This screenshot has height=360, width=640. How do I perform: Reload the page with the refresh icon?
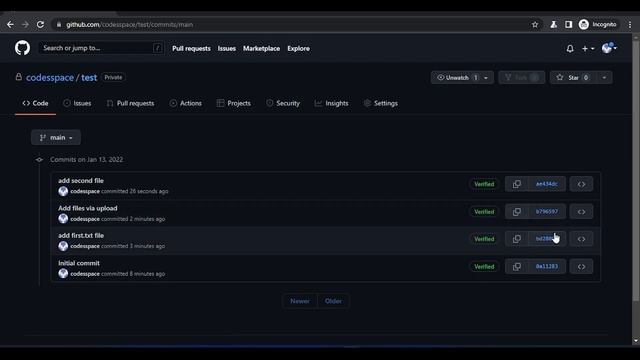(x=40, y=24)
